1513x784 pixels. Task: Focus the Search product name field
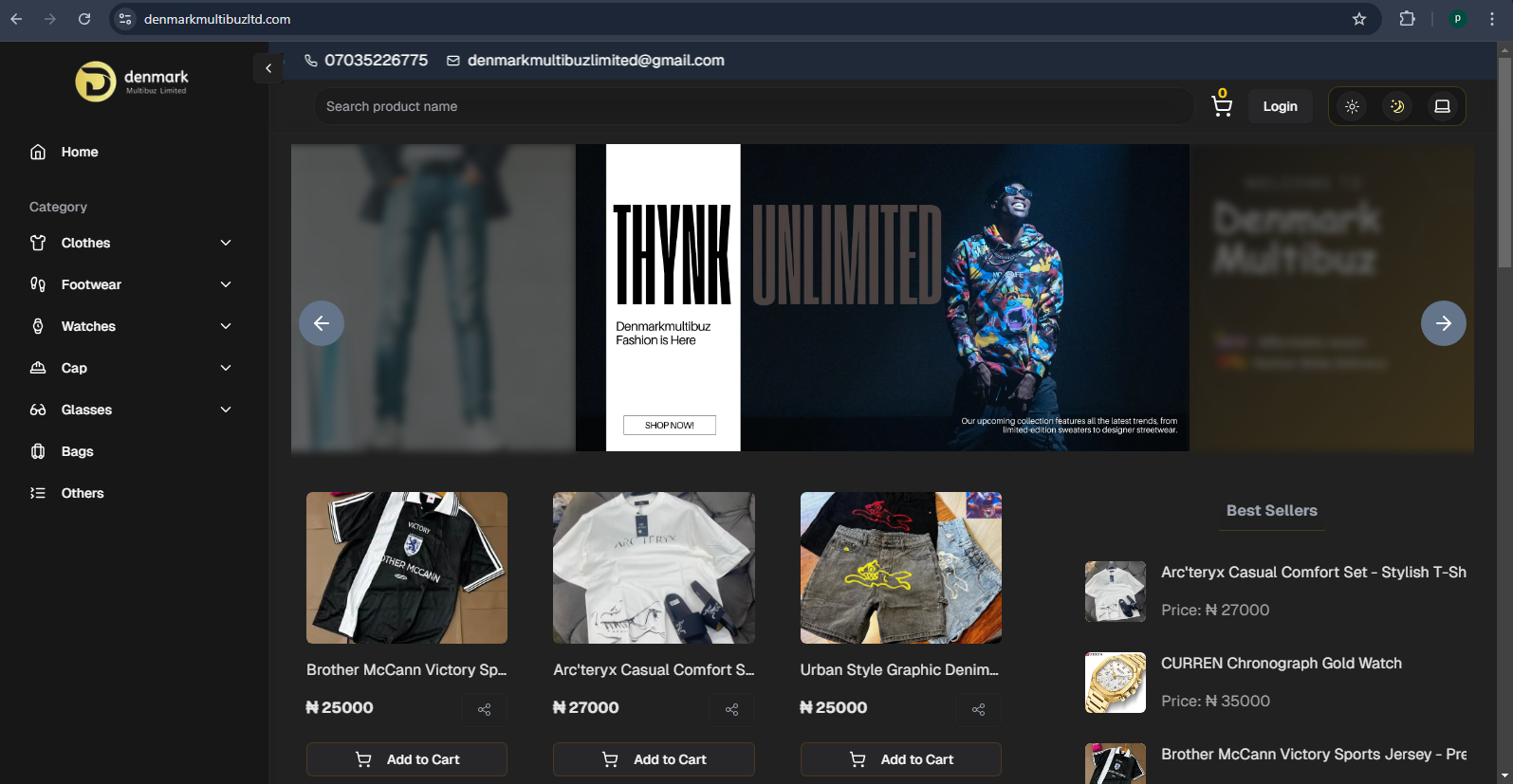pos(754,106)
